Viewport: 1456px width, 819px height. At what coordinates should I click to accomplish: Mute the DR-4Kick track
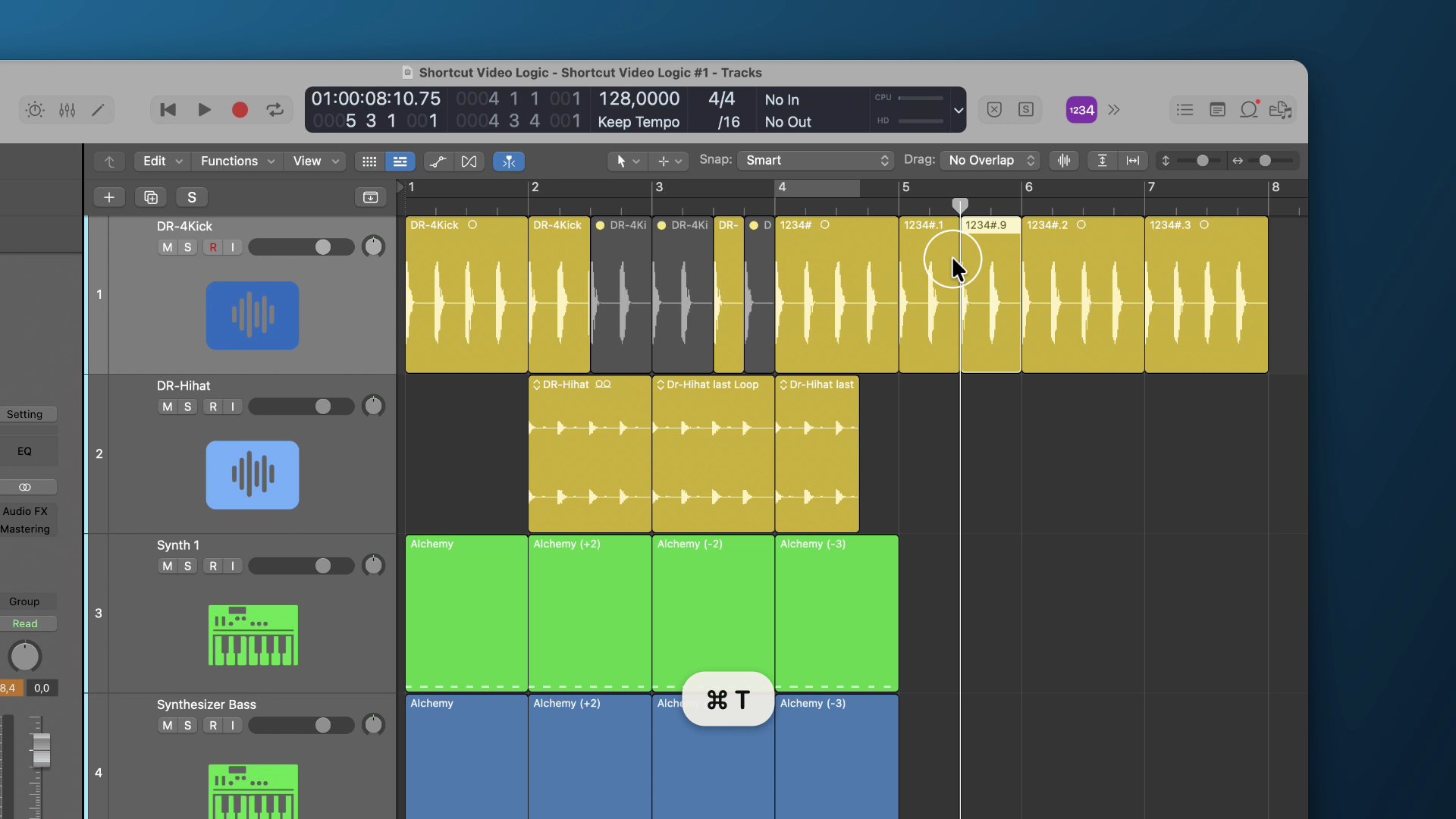coord(168,247)
